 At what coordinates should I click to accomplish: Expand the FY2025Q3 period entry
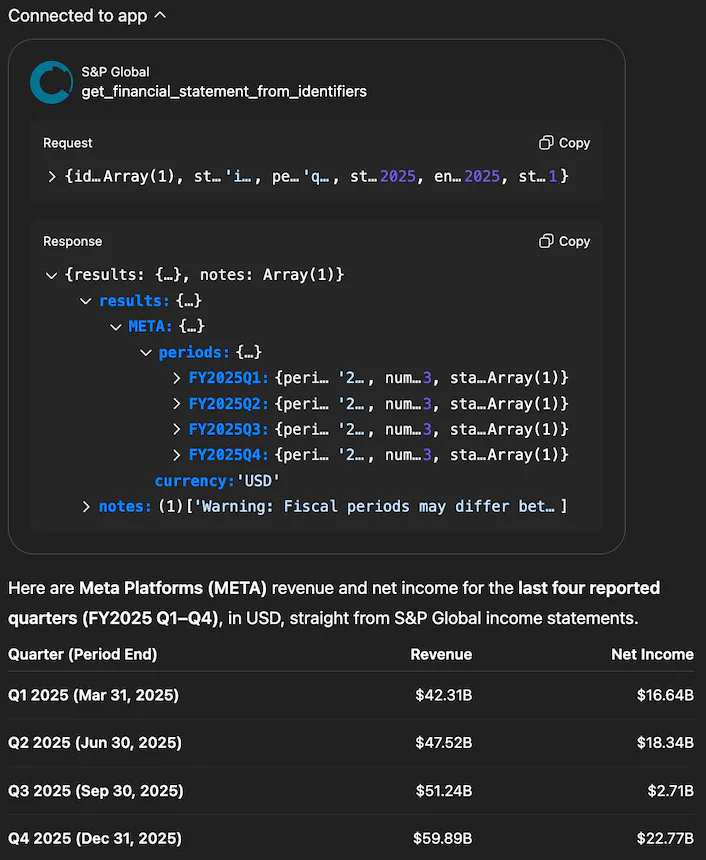tap(177, 429)
